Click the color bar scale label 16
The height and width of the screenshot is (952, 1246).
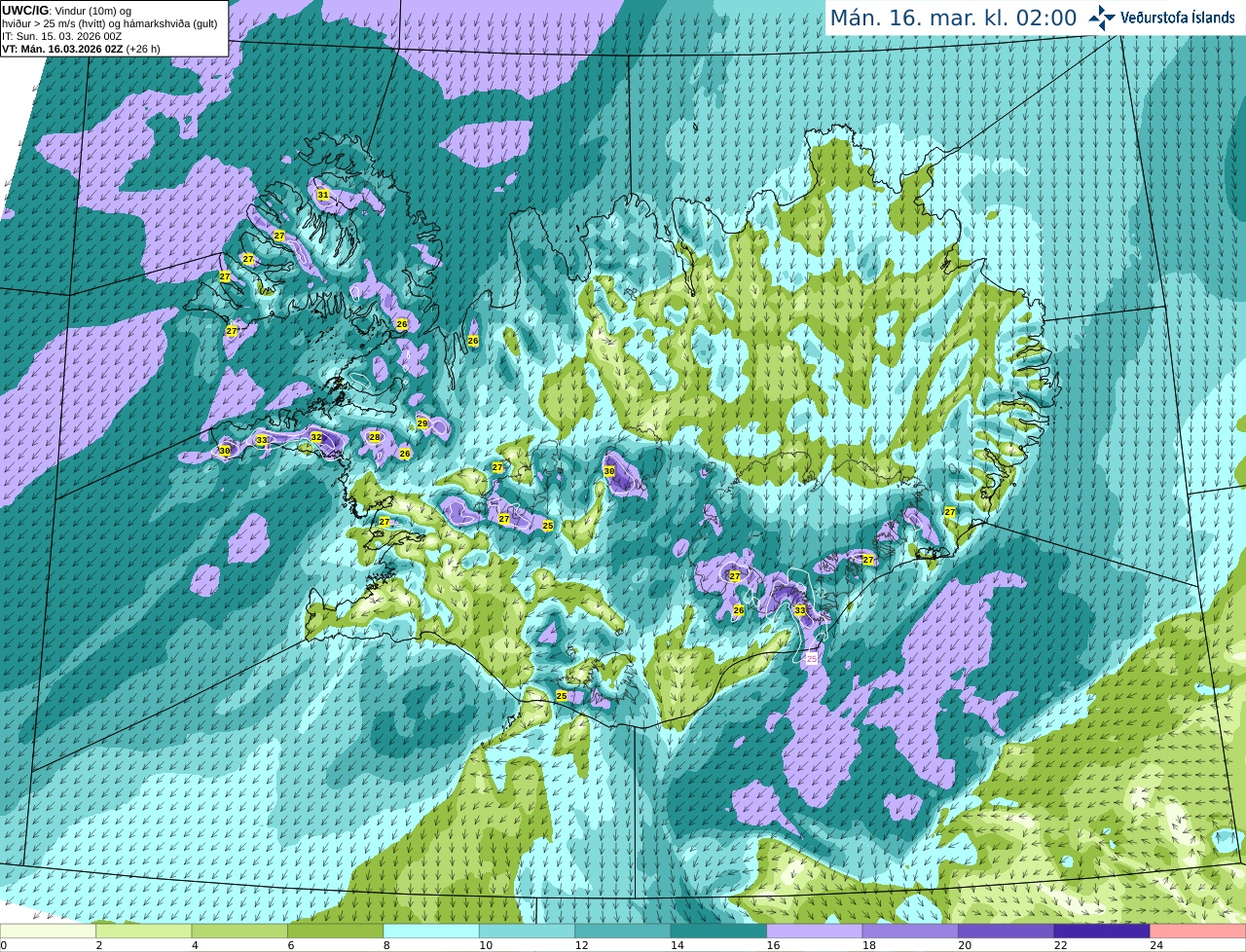773,944
